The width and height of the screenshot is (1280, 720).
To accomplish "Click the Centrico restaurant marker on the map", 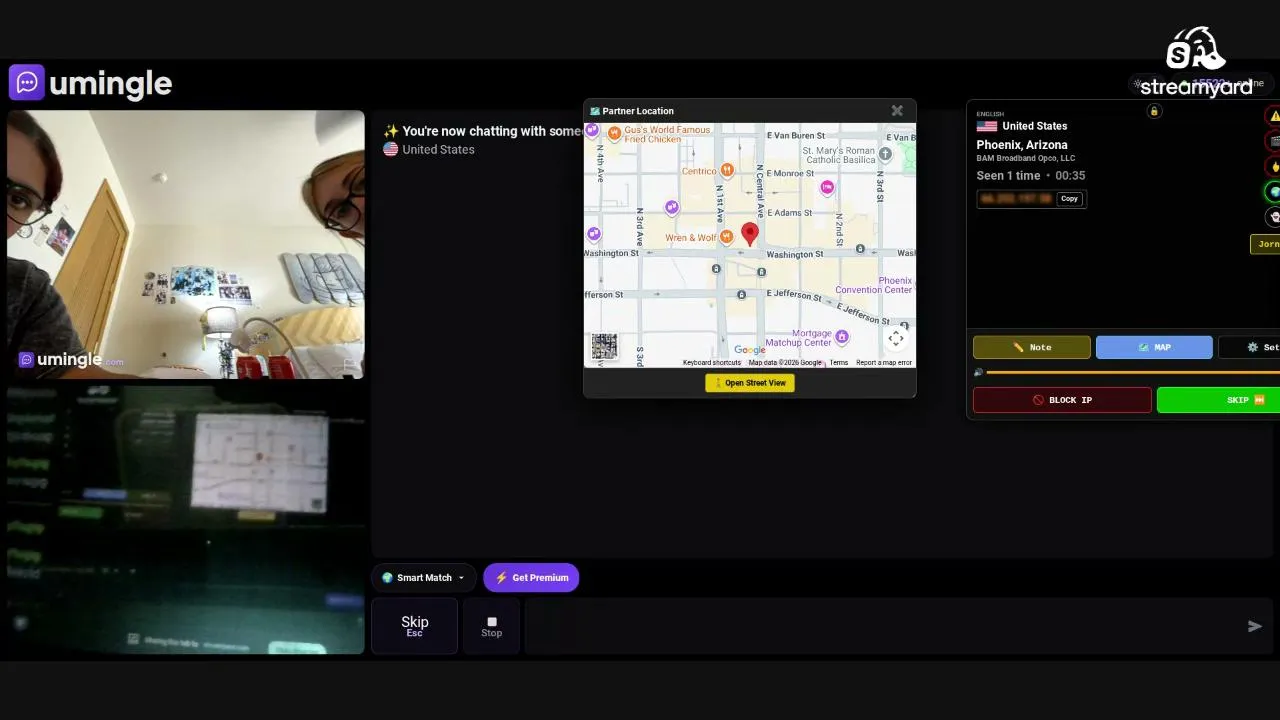I will pyautogui.click(x=727, y=170).
